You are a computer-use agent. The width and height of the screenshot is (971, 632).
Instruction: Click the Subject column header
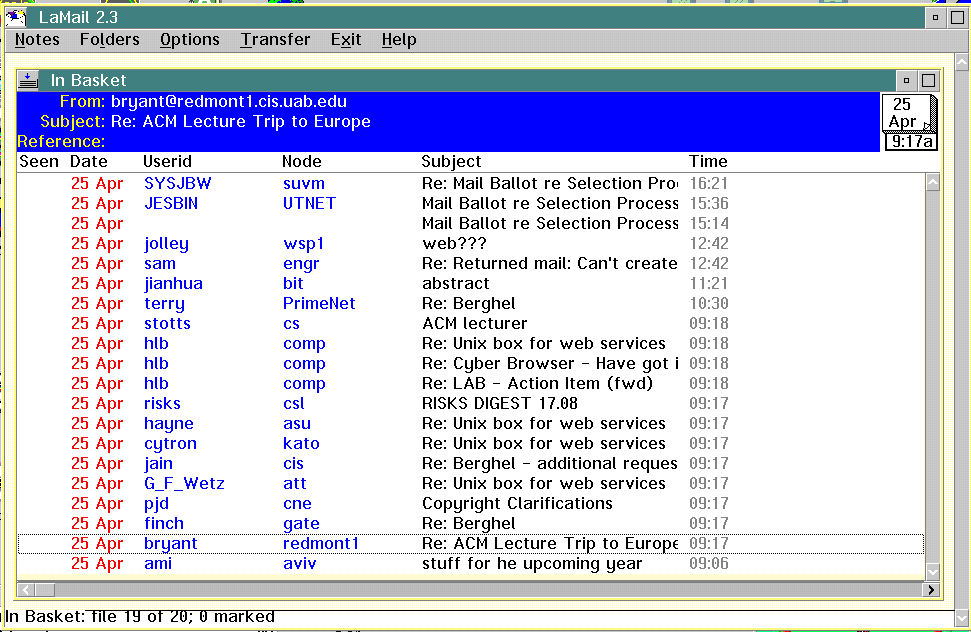tap(451, 161)
